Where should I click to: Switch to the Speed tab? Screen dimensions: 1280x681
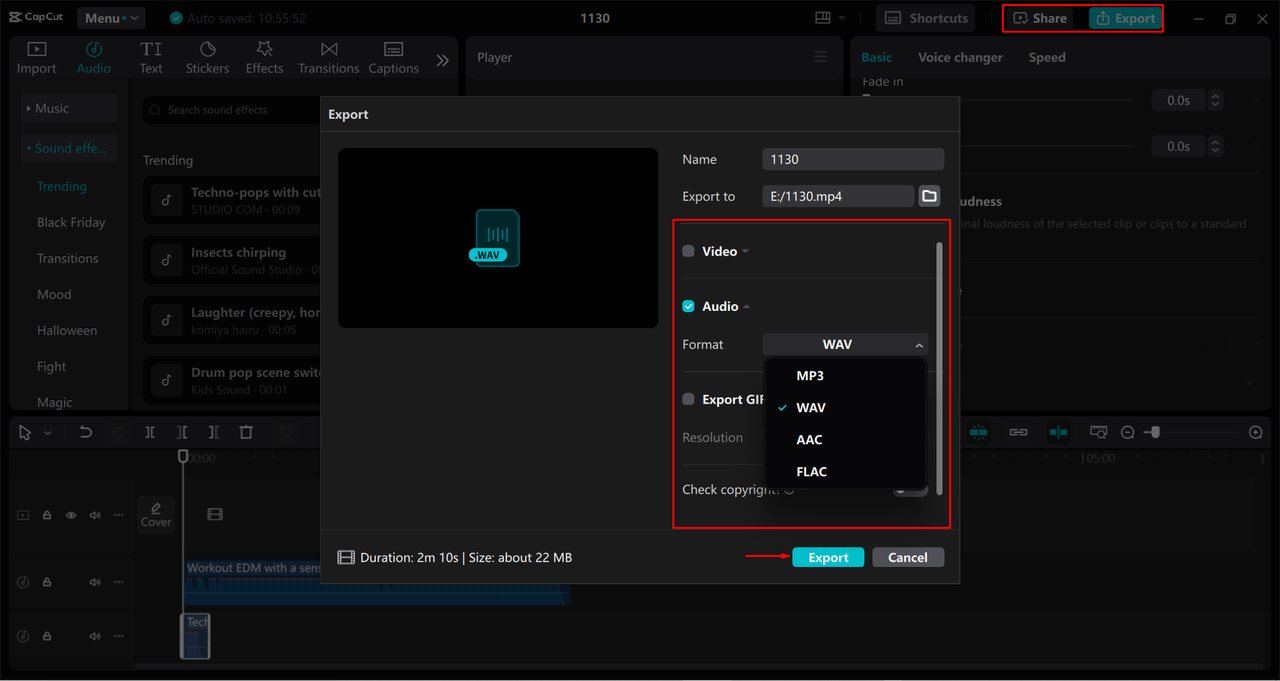(1047, 57)
